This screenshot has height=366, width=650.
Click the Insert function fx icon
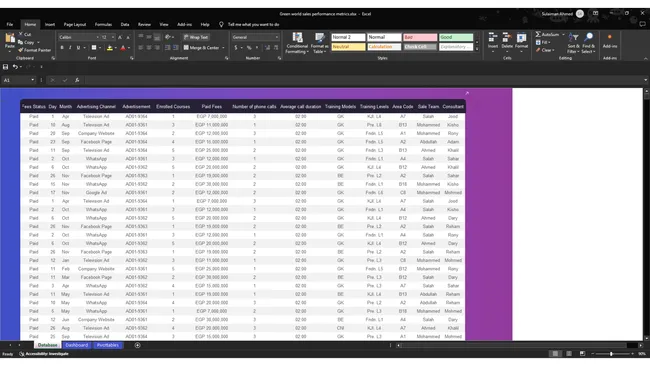click(77, 80)
